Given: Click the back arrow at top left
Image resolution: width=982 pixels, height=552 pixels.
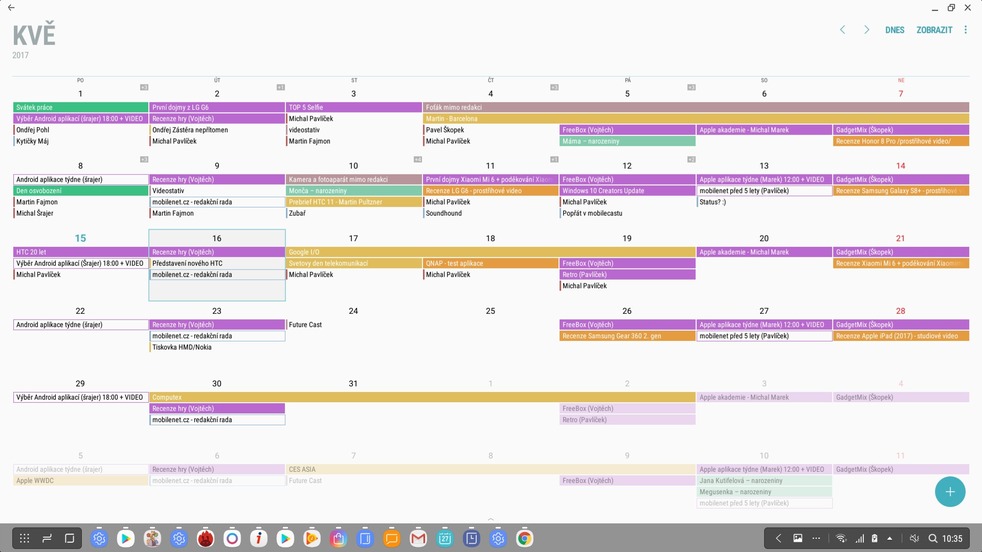Looking at the screenshot, I should tap(10, 7).
